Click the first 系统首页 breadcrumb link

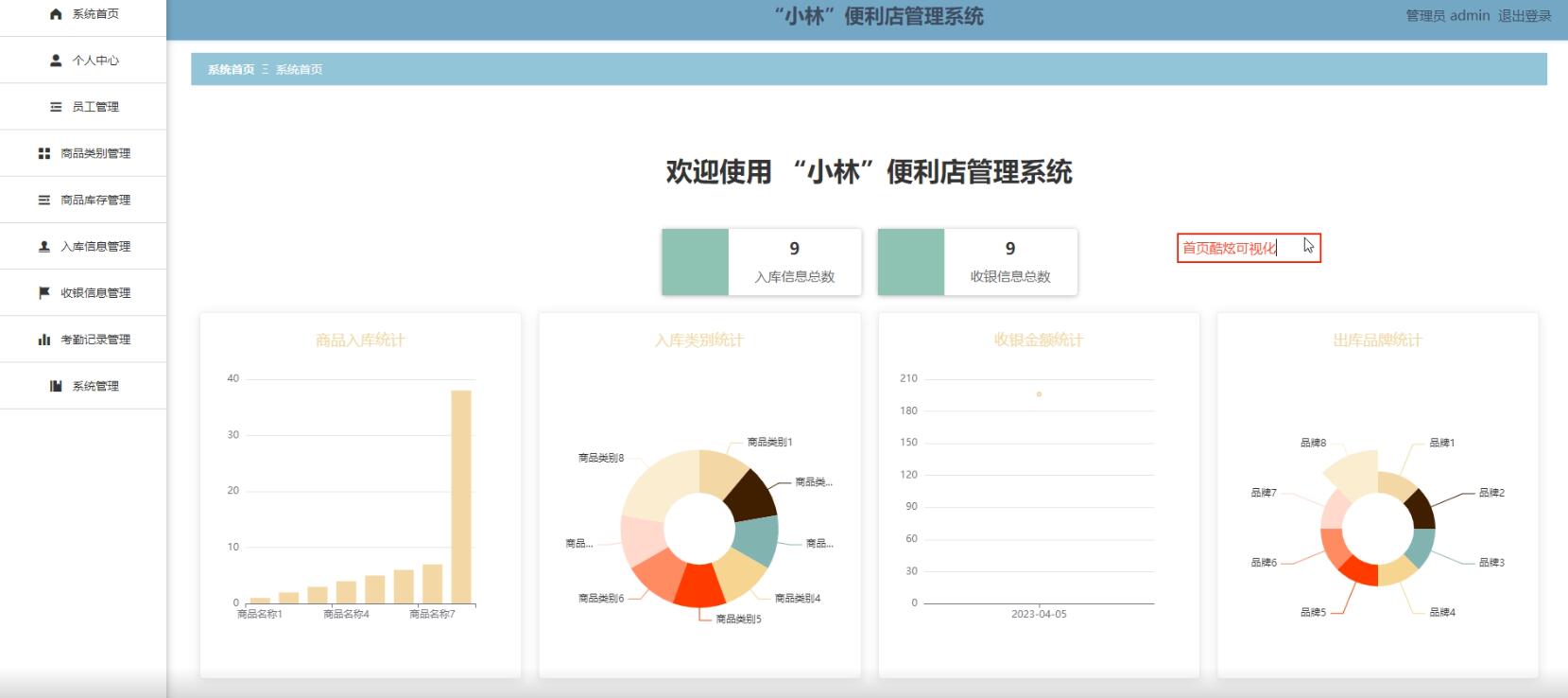[231, 70]
